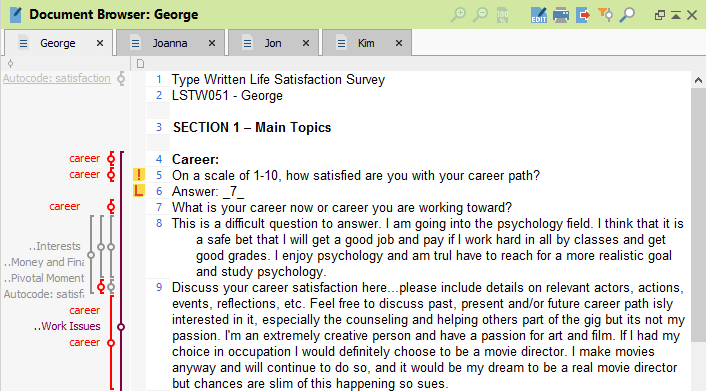Viewport: 706px width, 391px height.
Task: Click the zoom out magnifier icon
Action: (480, 14)
